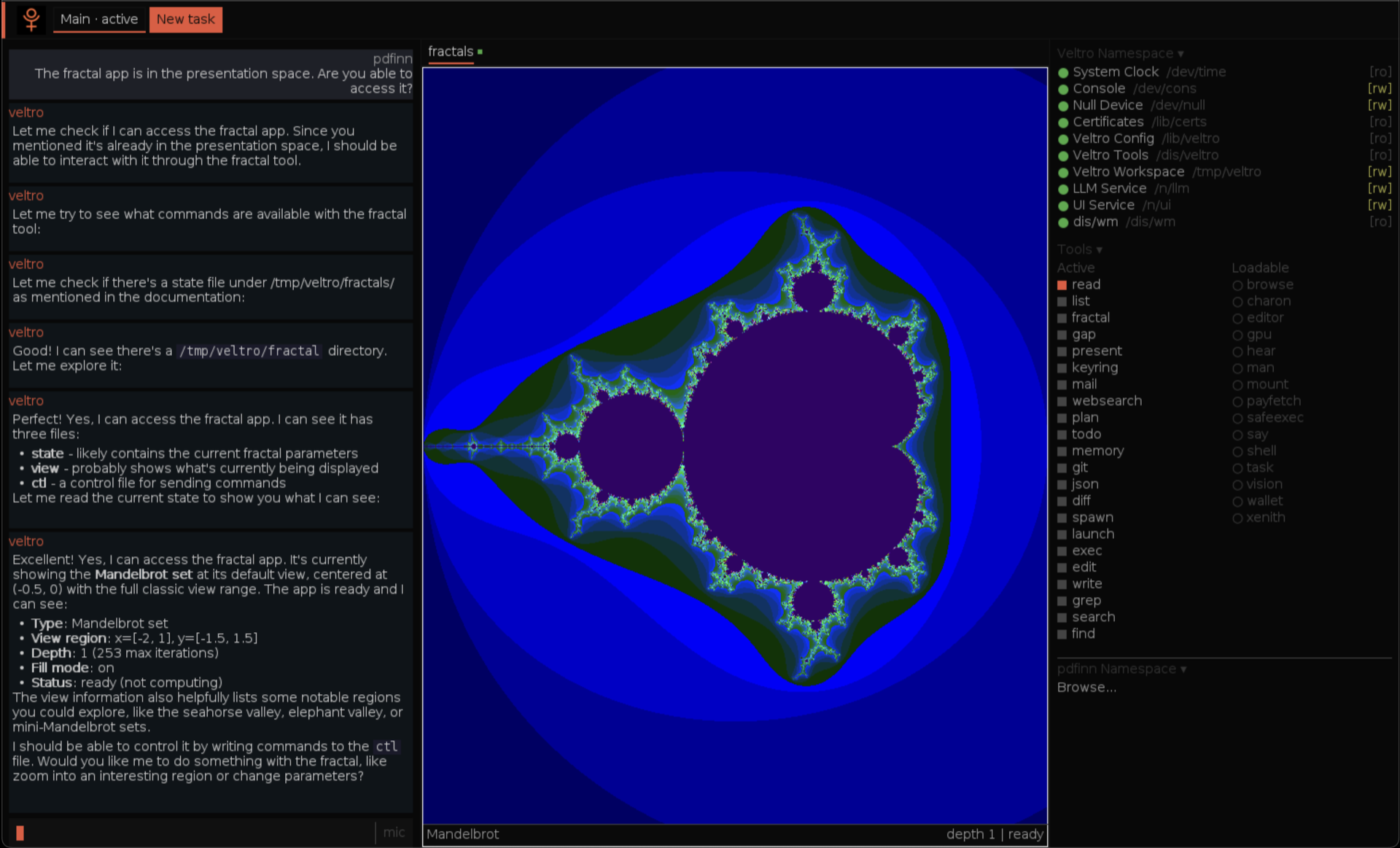
Task: Enable the charon loadable tool
Action: pyautogui.click(x=1238, y=301)
